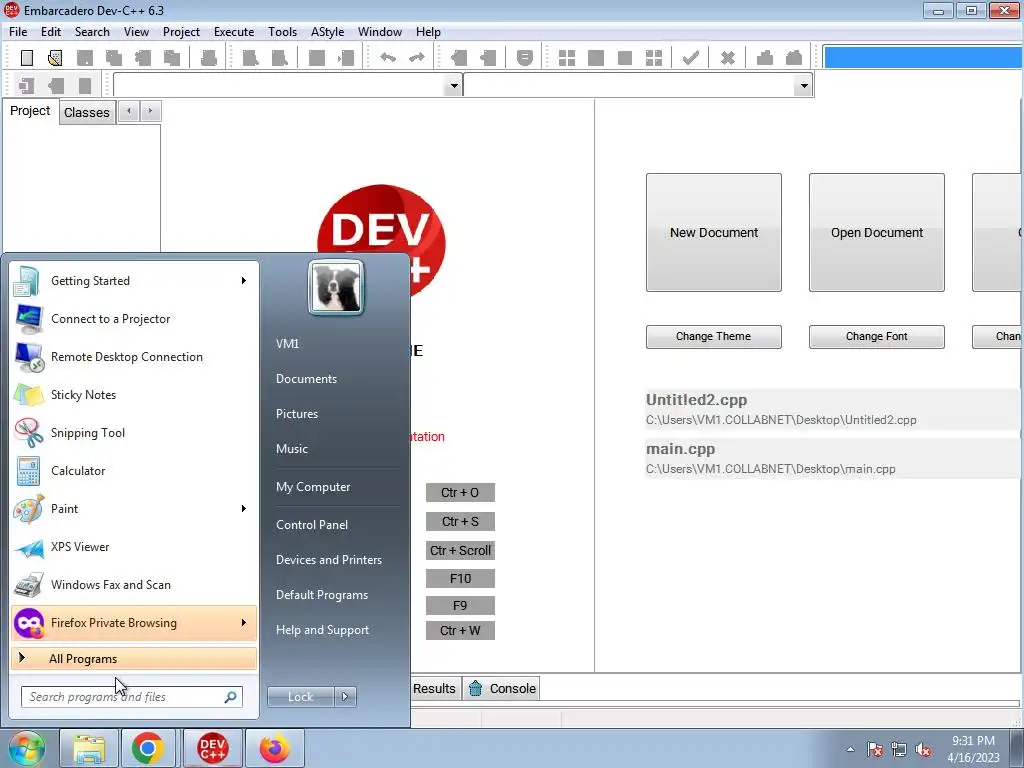The height and width of the screenshot is (768, 1024).
Task: Click the Open Document button
Action: tap(877, 232)
